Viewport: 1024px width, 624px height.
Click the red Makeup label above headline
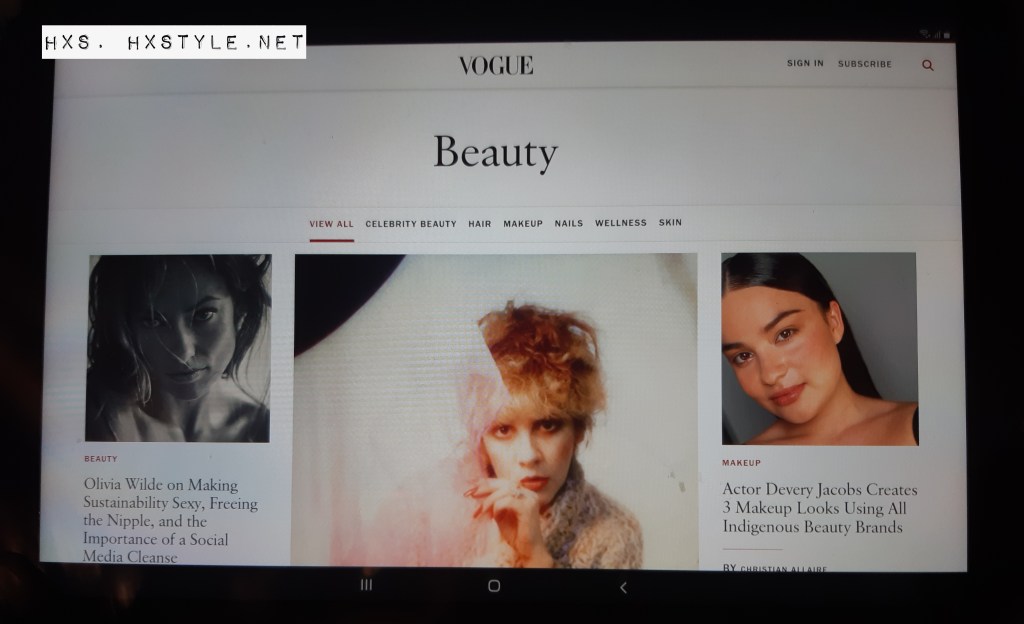click(x=741, y=463)
